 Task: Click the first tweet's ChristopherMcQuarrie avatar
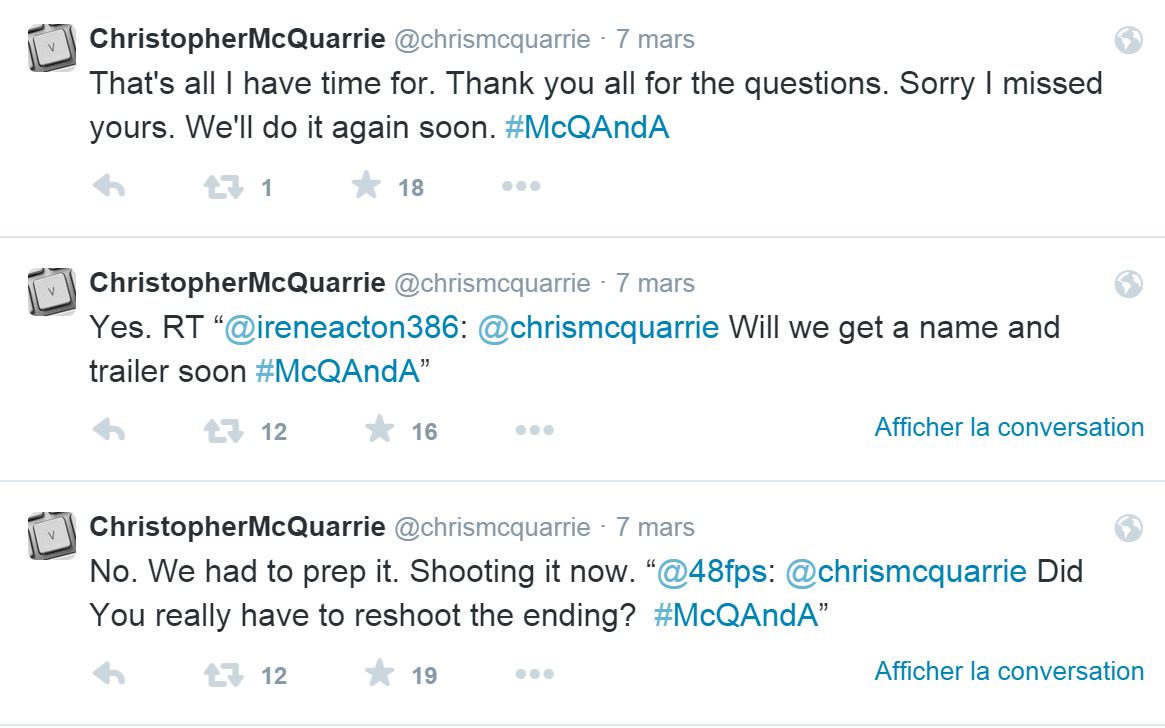click(51, 47)
